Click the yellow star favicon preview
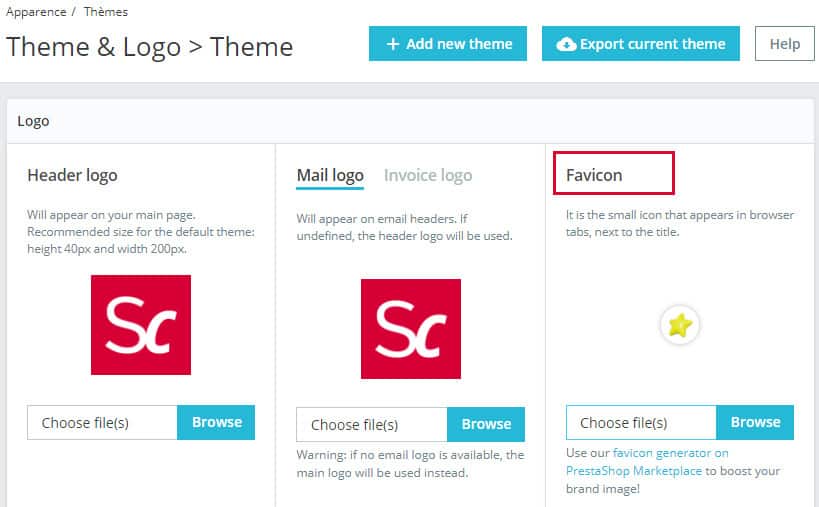Viewport: 819px width, 507px height. (680, 325)
